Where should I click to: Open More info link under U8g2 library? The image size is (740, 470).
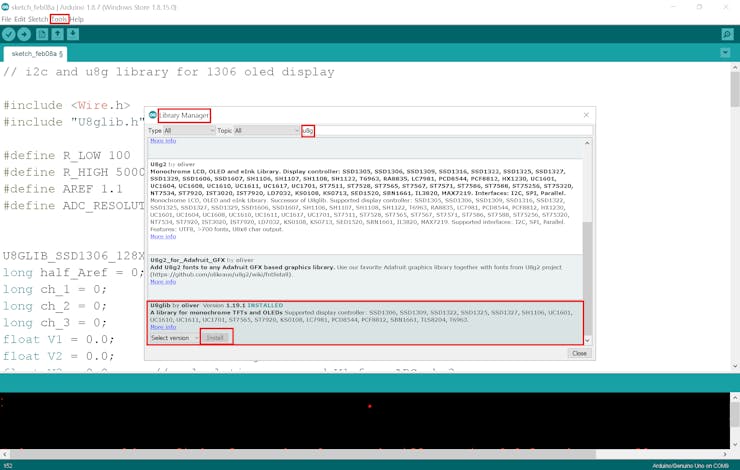click(163, 236)
